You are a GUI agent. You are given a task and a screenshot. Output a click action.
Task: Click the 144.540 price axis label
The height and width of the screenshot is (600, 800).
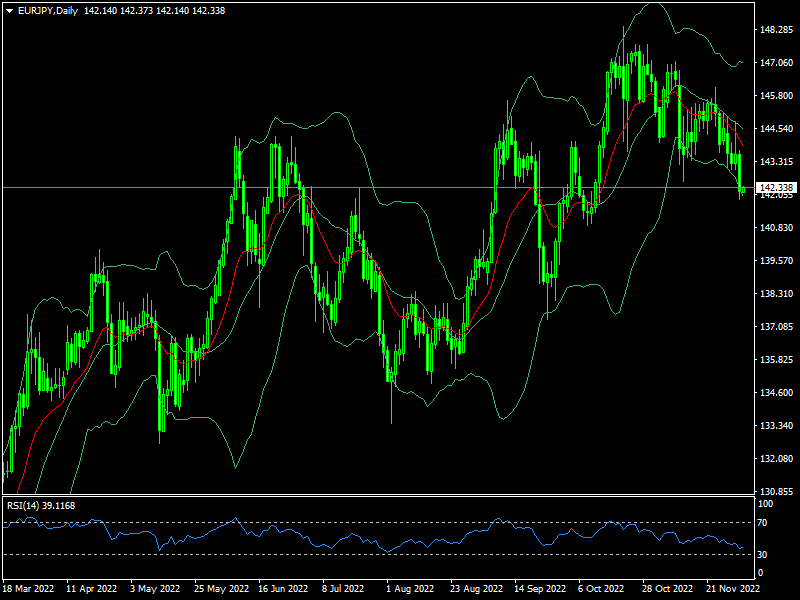point(777,129)
